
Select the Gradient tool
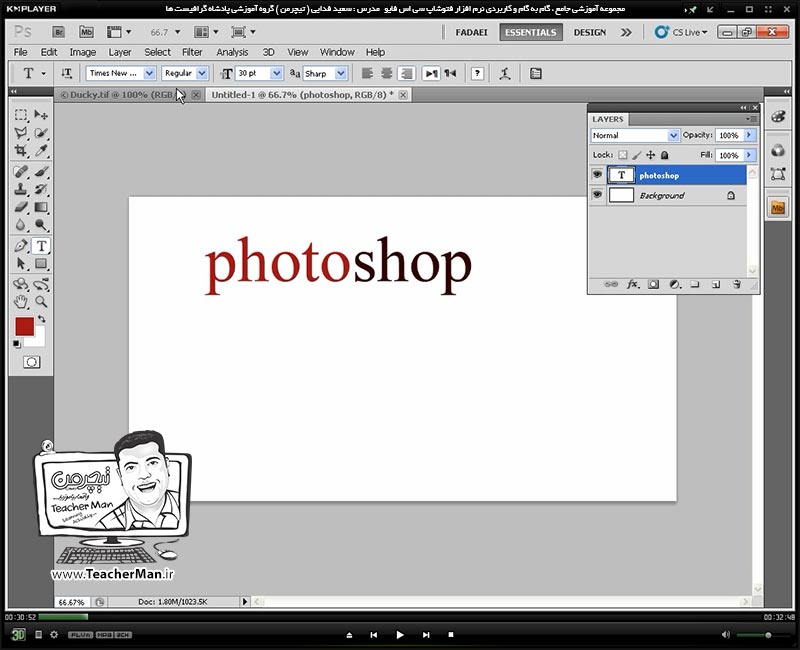(x=41, y=207)
